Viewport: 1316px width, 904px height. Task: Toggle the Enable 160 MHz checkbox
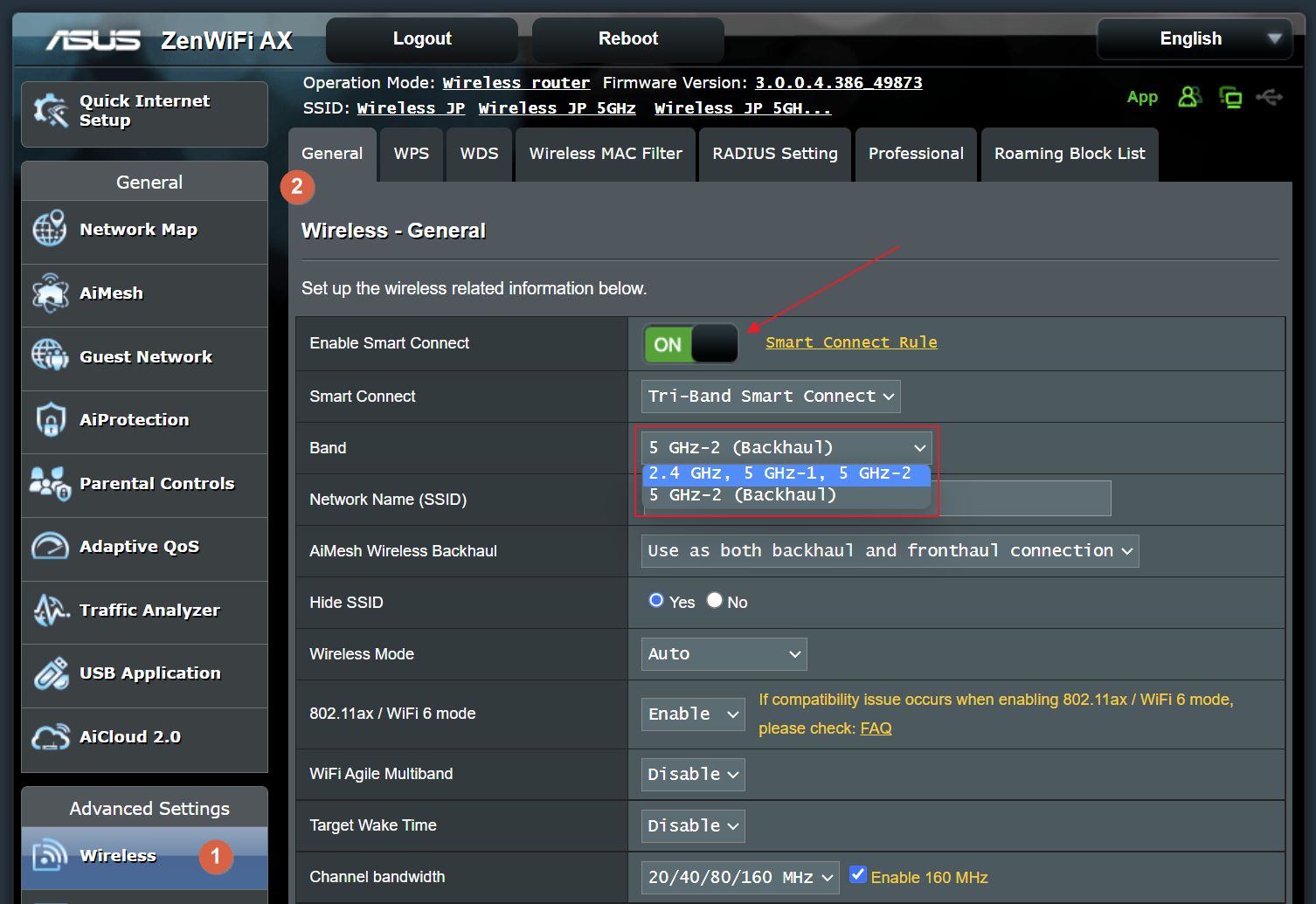coord(858,874)
